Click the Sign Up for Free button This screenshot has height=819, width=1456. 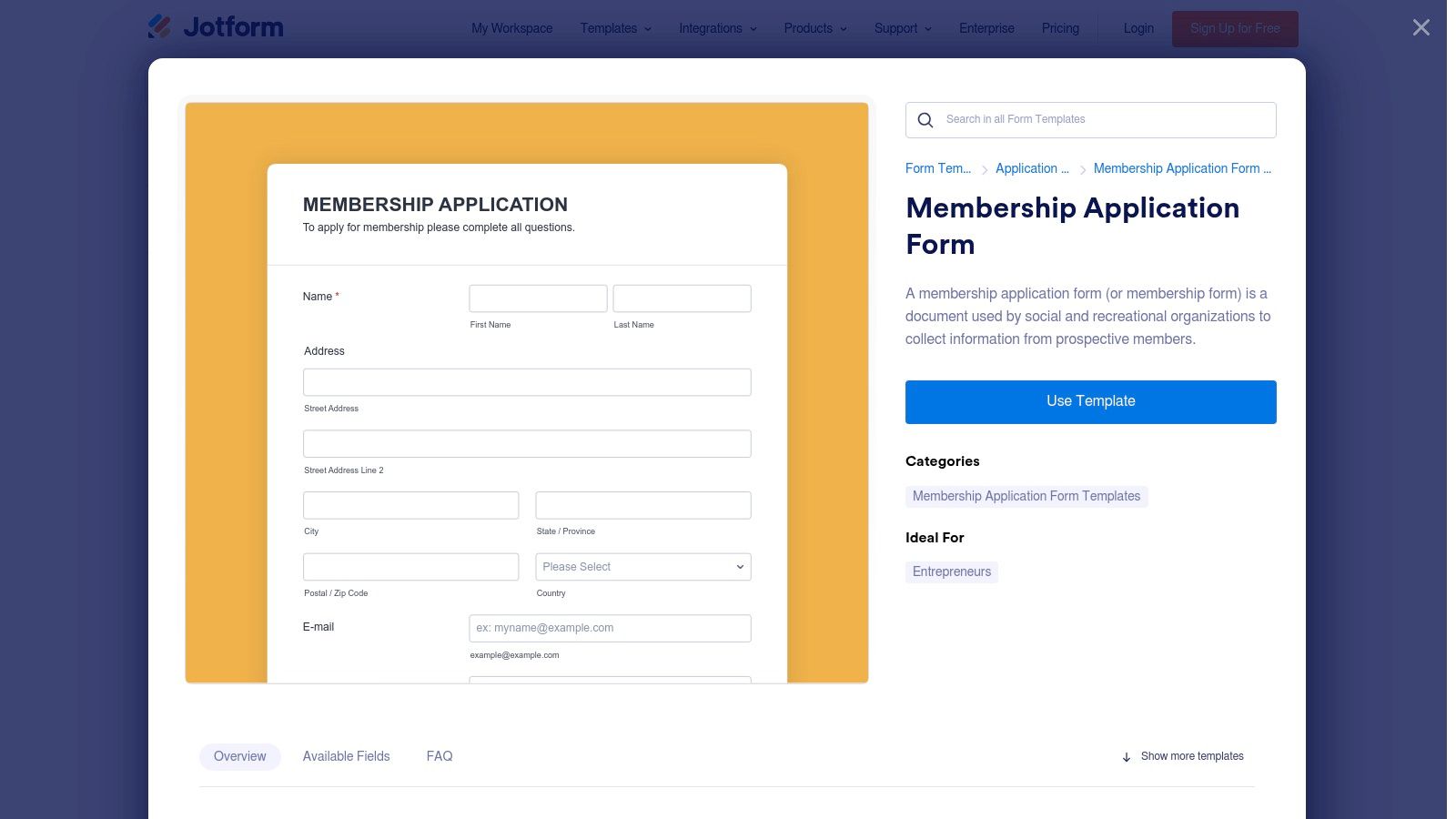tap(1234, 28)
